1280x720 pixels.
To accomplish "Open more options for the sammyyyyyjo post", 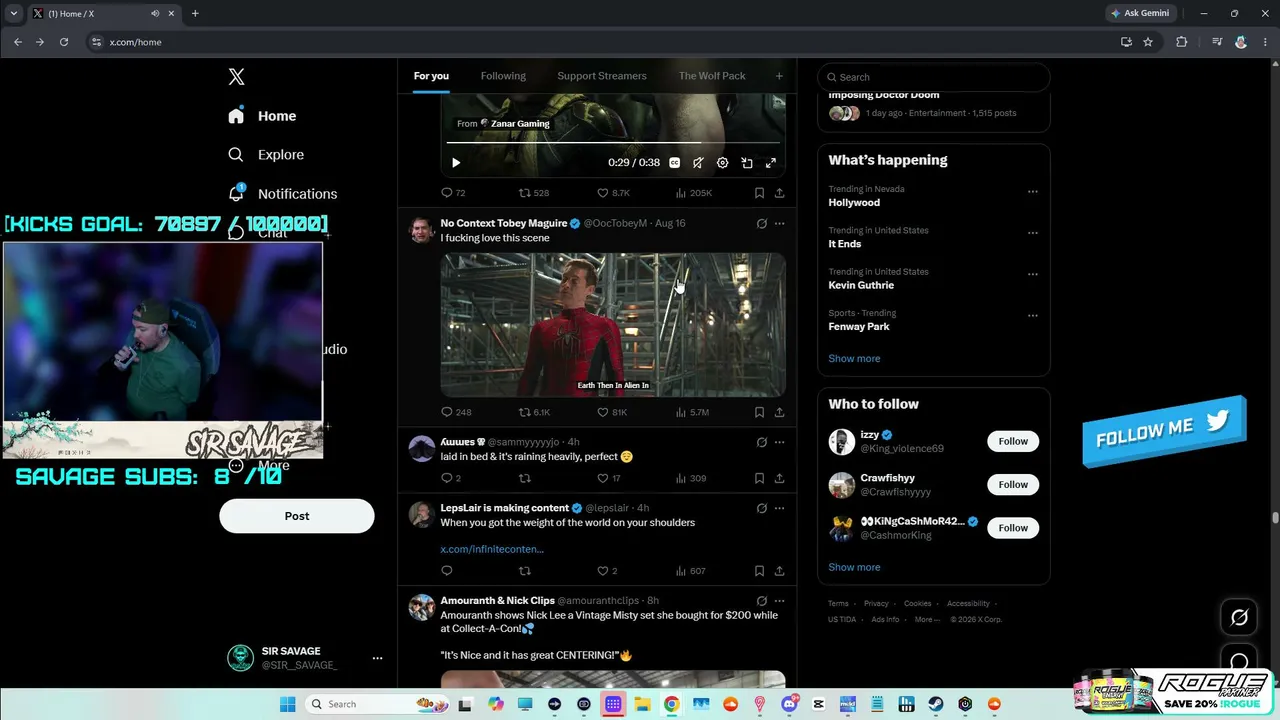I will pyautogui.click(x=779, y=442).
